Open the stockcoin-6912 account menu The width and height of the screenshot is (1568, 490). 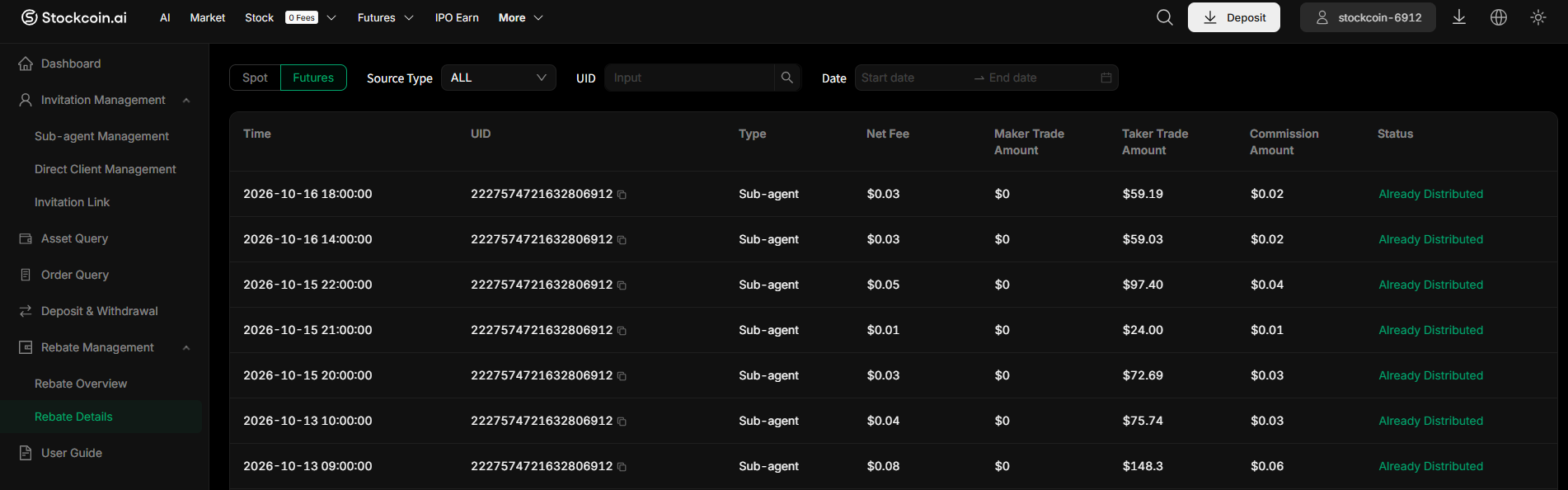click(1368, 17)
